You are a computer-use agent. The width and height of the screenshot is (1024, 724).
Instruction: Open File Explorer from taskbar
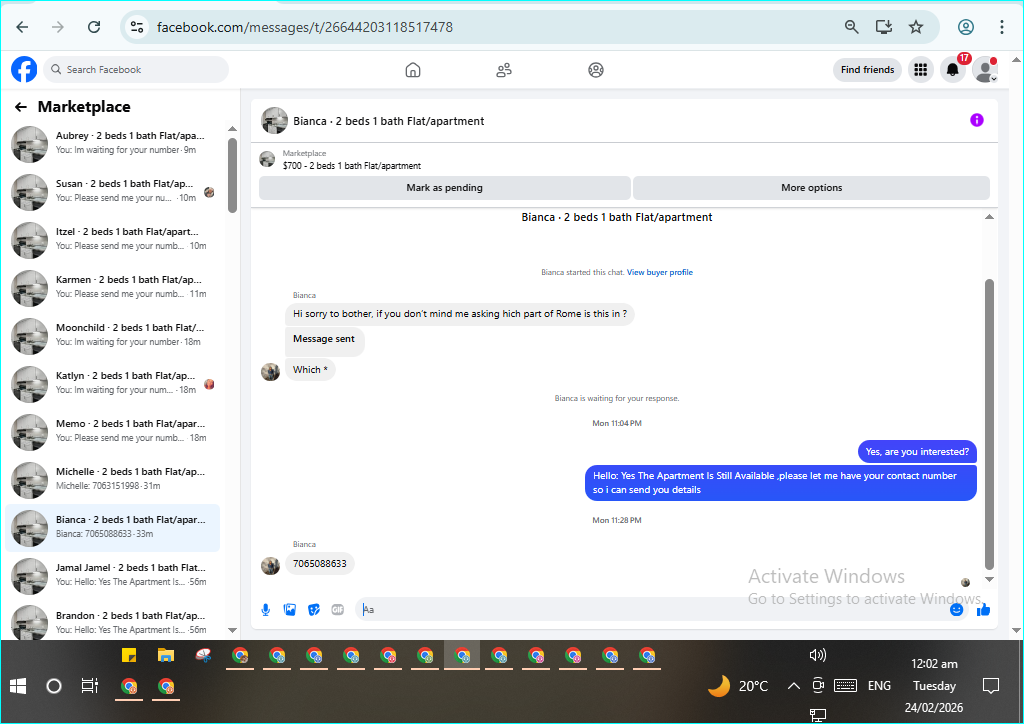[x=166, y=655]
